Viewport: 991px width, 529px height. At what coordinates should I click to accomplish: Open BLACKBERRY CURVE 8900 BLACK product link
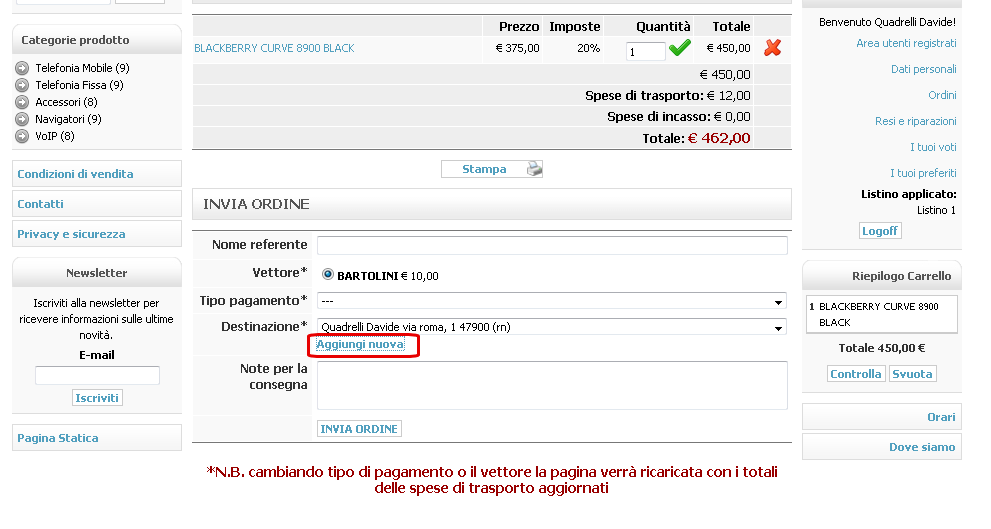pyautogui.click(x=274, y=48)
